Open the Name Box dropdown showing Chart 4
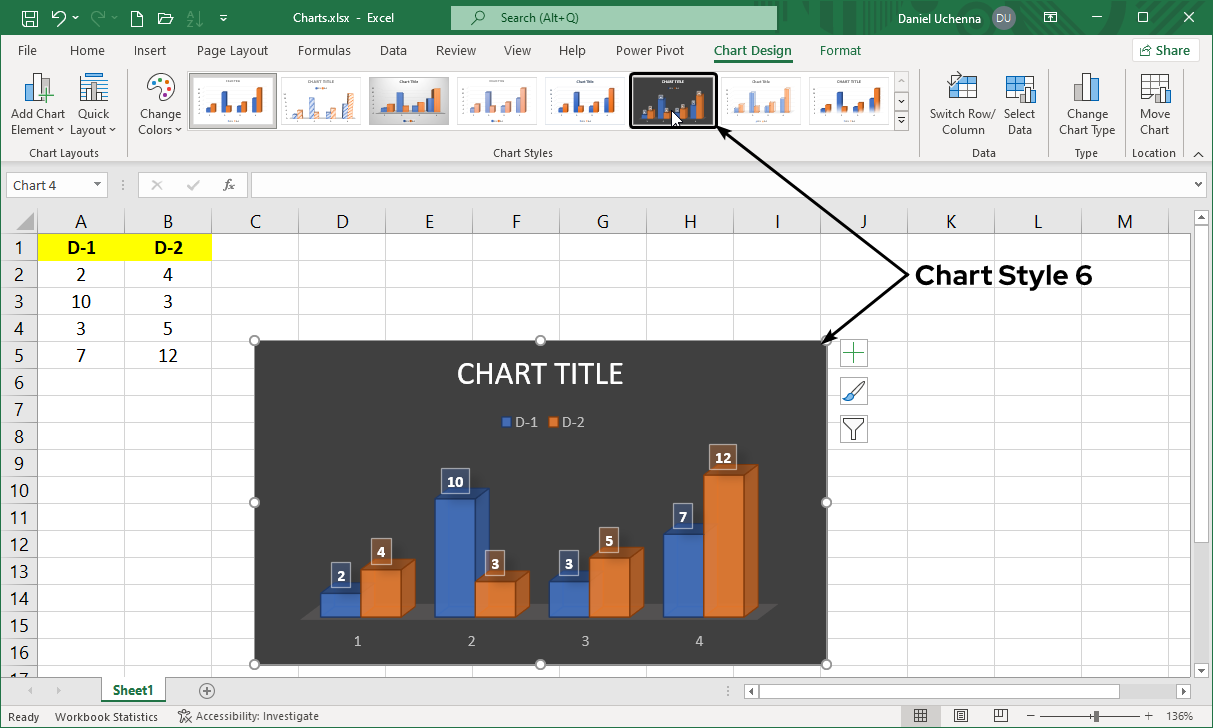1213x728 pixels. (x=97, y=185)
